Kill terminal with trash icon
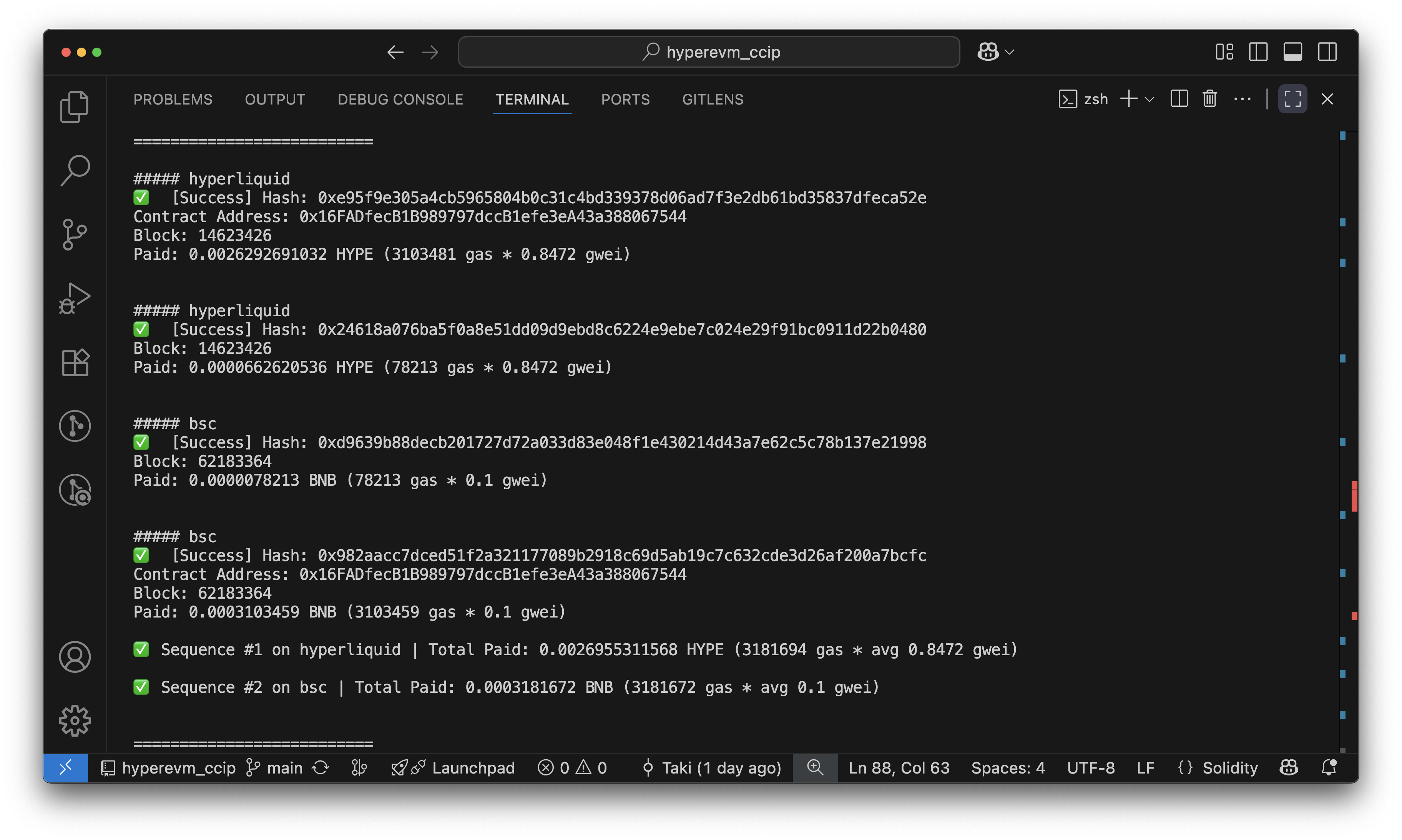Viewport: 1402px width, 840px height. pos(1209,99)
